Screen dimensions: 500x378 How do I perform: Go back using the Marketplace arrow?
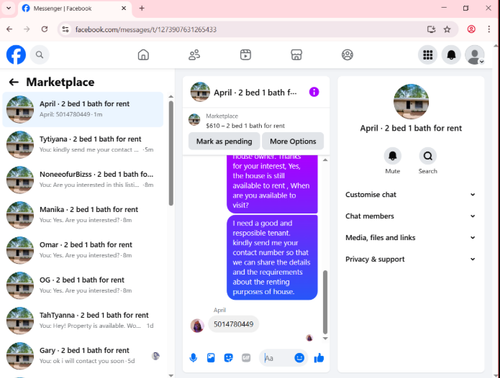(x=14, y=82)
